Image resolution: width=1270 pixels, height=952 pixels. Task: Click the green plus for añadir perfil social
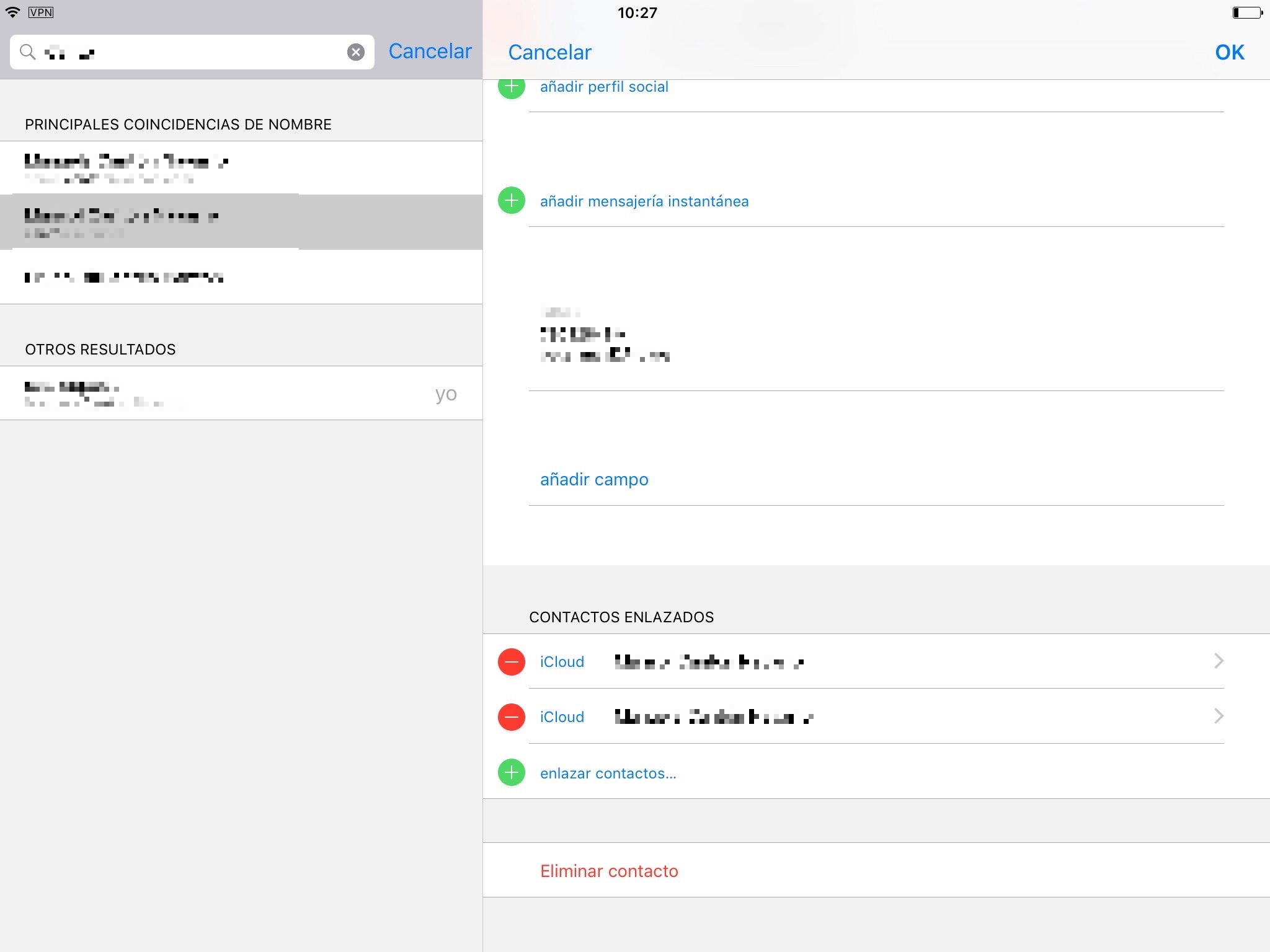click(x=512, y=87)
